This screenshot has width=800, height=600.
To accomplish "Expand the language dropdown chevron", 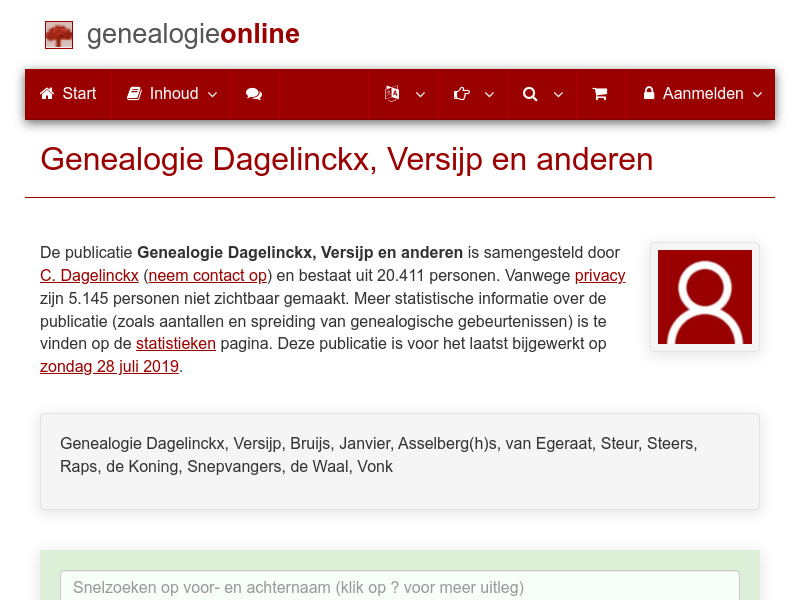I will (420, 94).
